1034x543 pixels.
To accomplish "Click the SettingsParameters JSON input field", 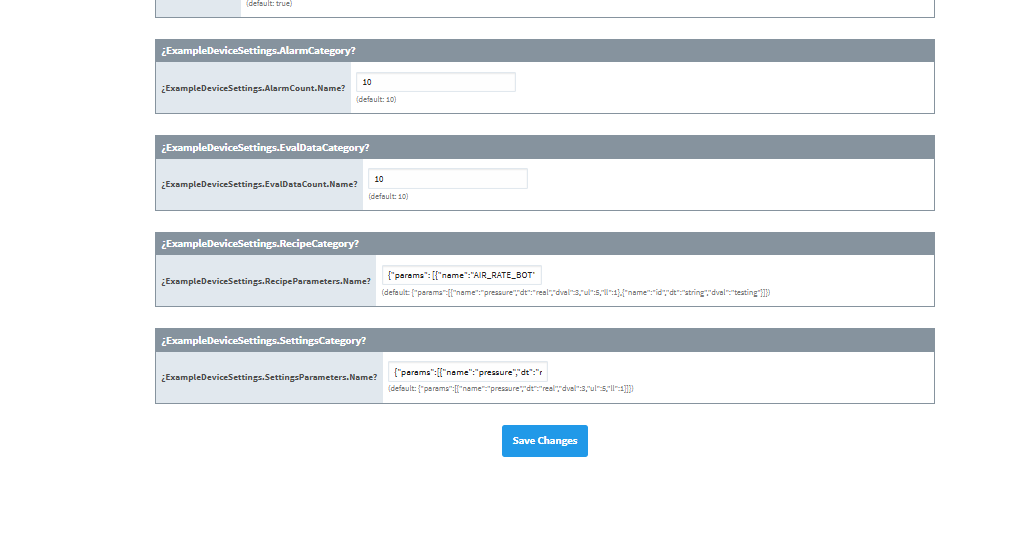I will (468, 372).
